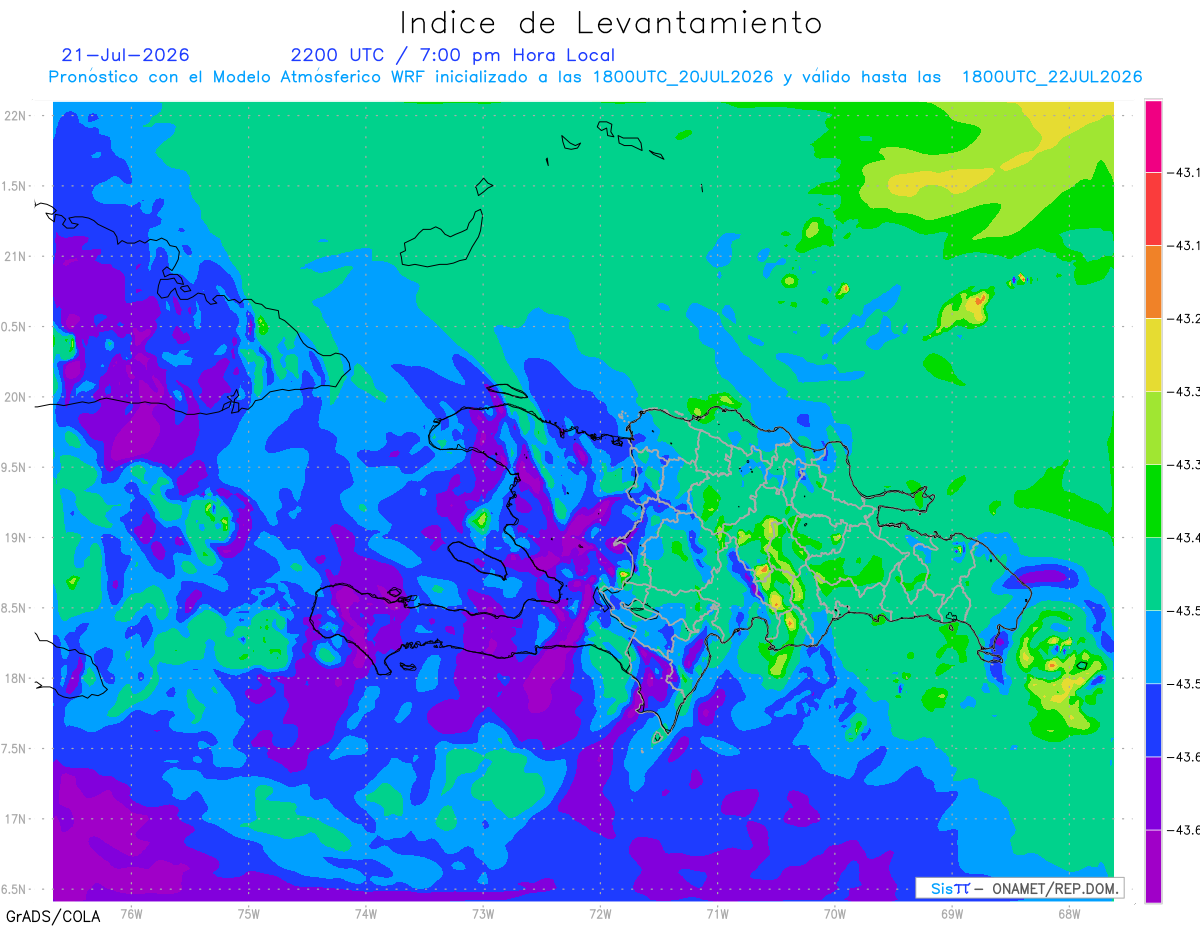Pick the red legend color segment
Viewport: 1200px width, 927px height.
1153,209
